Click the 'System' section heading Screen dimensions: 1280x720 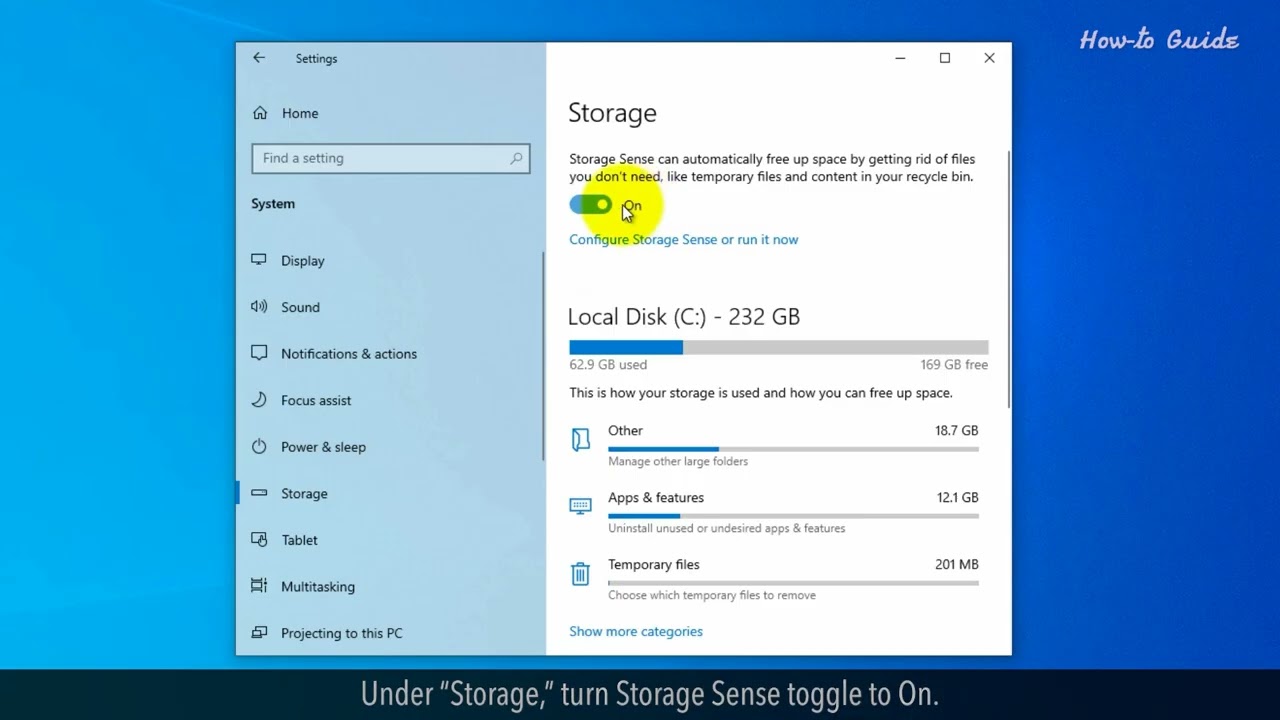click(273, 203)
